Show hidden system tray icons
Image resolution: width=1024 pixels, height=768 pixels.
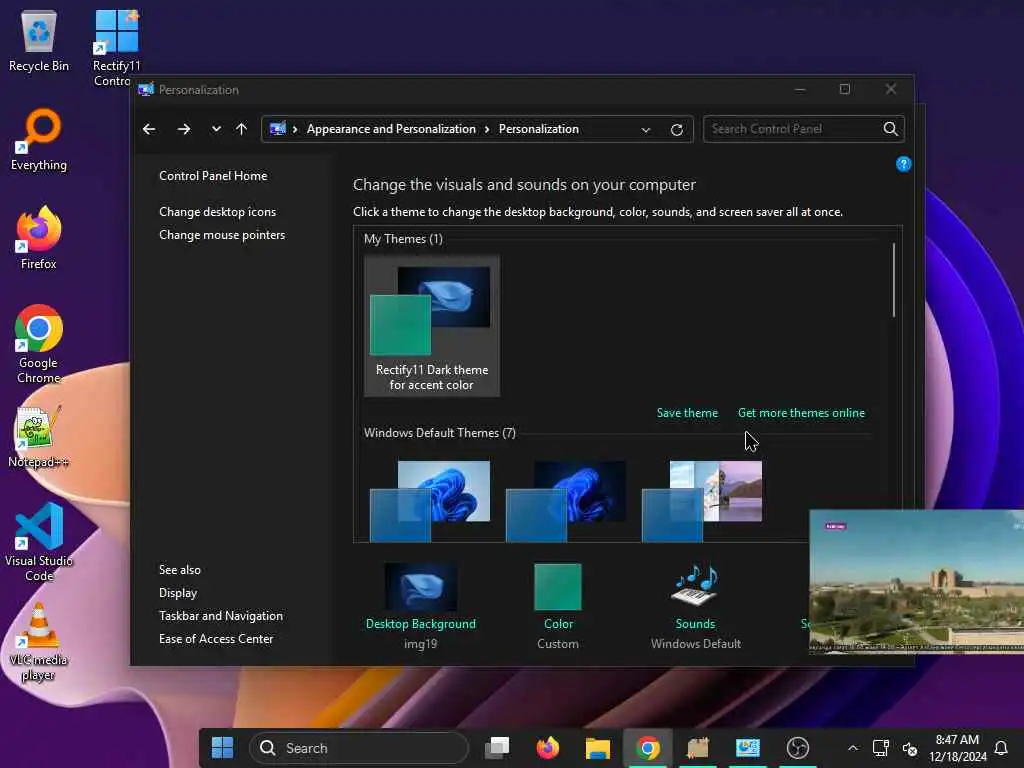pos(853,748)
